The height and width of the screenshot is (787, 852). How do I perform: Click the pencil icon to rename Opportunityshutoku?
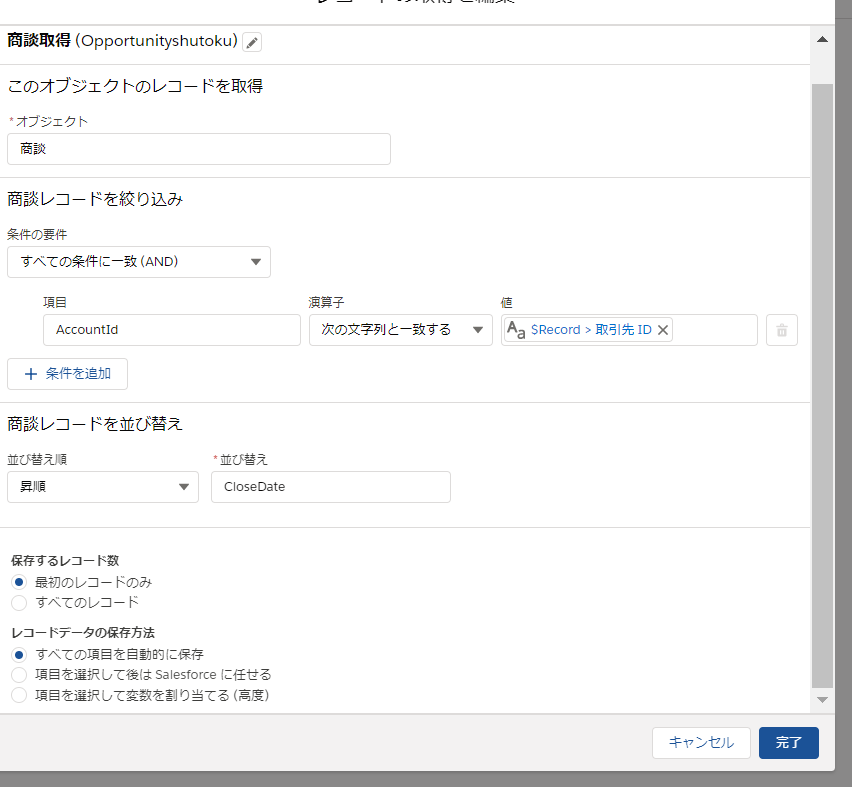point(251,43)
